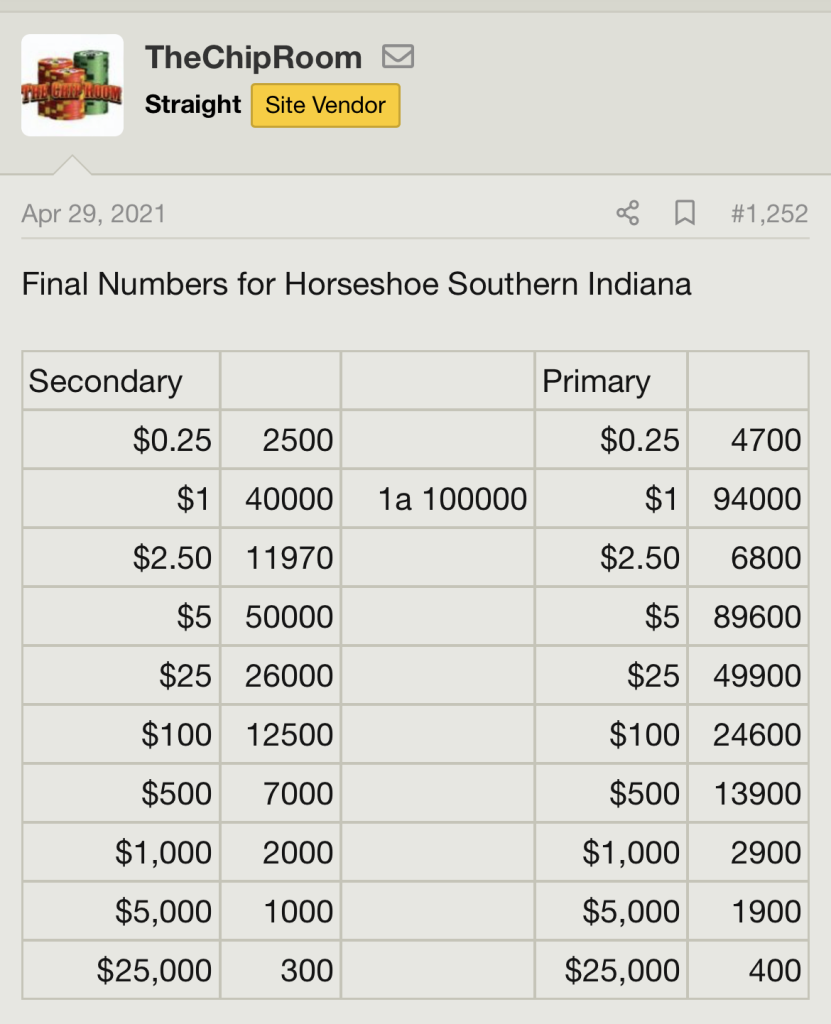Viewport: 831px width, 1024px height.
Task: Share this post via share icon
Action: [x=628, y=213]
